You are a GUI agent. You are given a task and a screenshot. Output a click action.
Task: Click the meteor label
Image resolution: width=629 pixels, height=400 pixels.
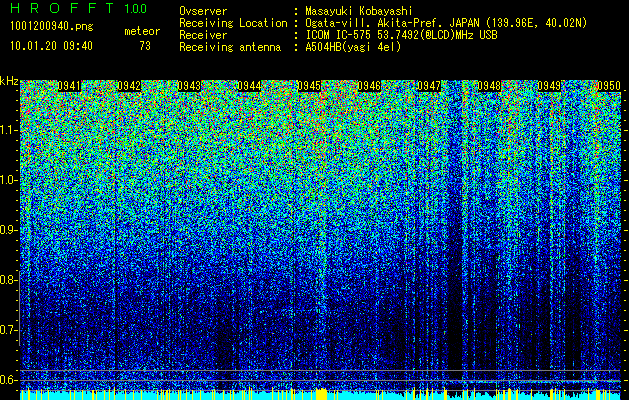coord(142,31)
